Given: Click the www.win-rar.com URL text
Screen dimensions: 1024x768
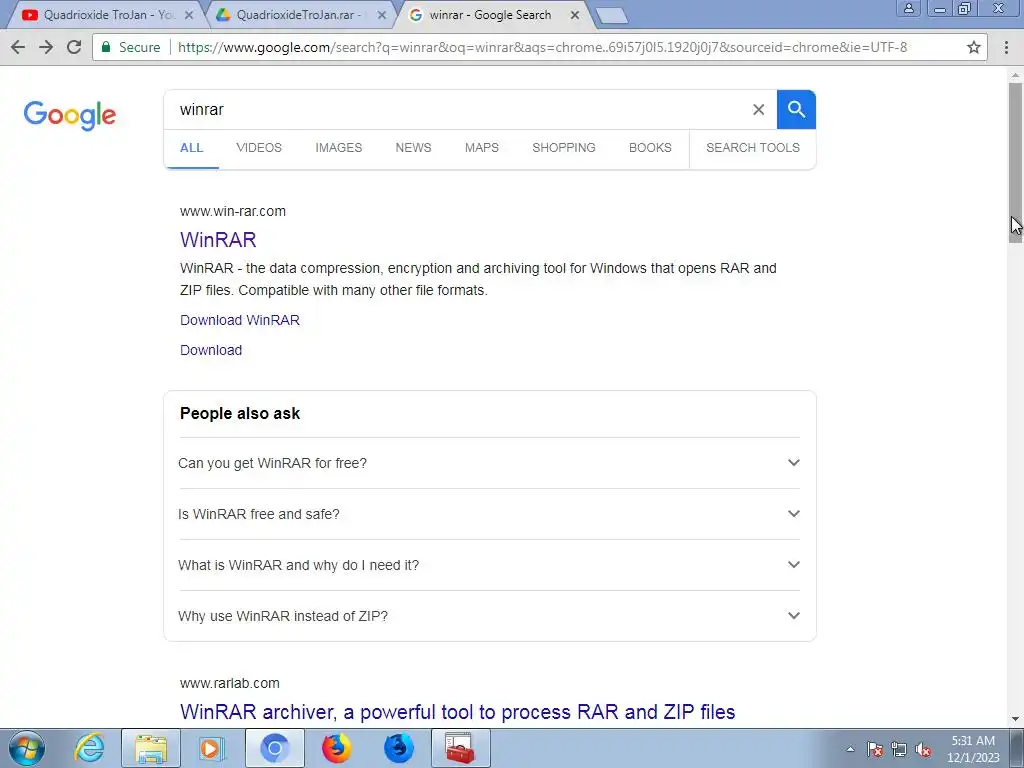Looking at the screenshot, I should tap(232, 211).
